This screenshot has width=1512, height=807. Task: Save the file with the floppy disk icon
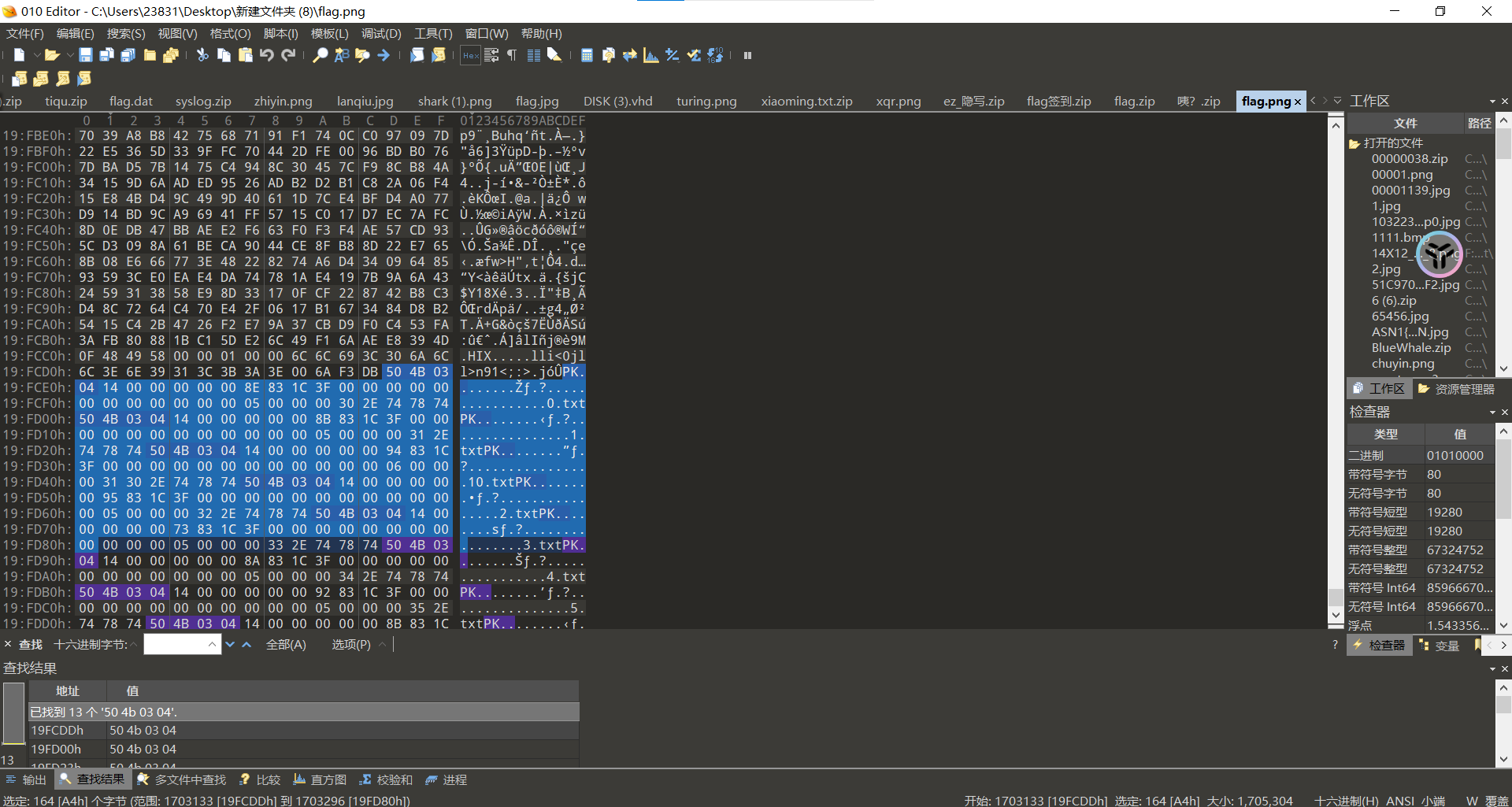click(86, 55)
